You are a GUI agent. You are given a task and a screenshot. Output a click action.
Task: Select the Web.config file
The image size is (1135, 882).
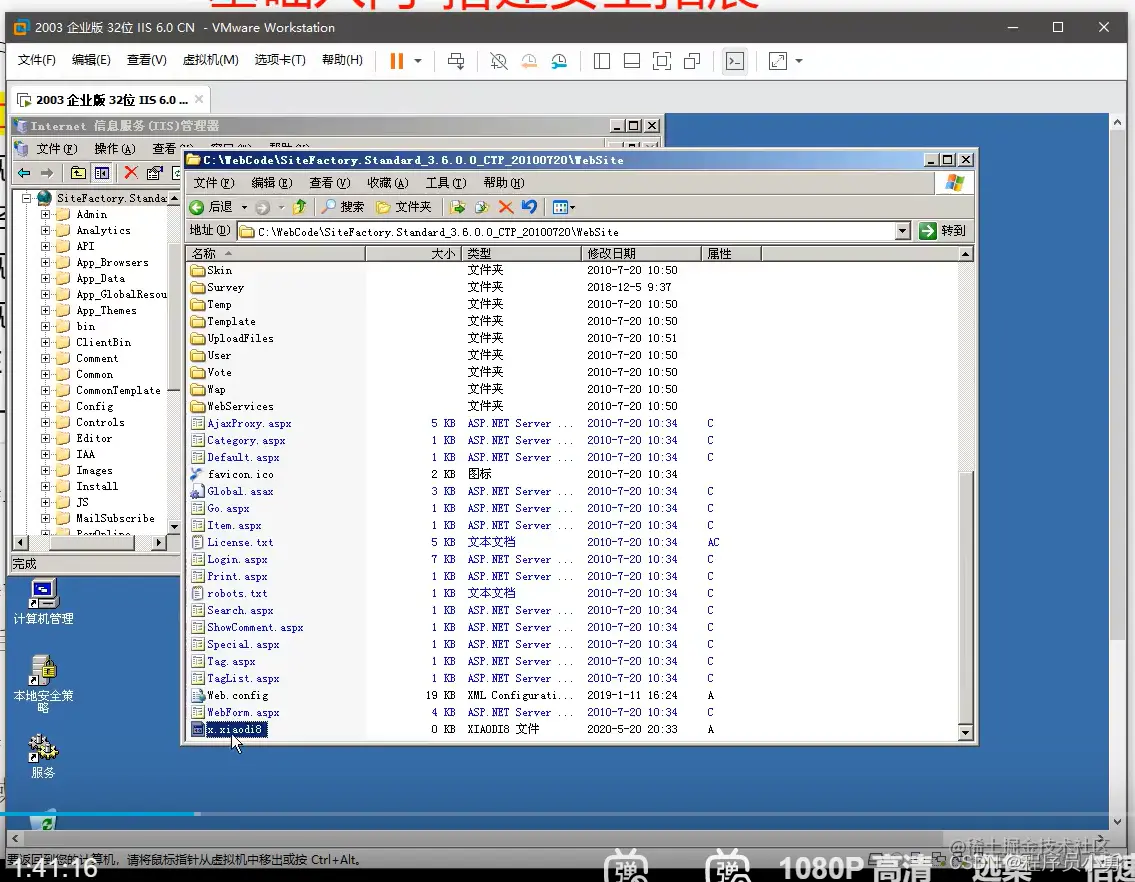(x=237, y=696)
